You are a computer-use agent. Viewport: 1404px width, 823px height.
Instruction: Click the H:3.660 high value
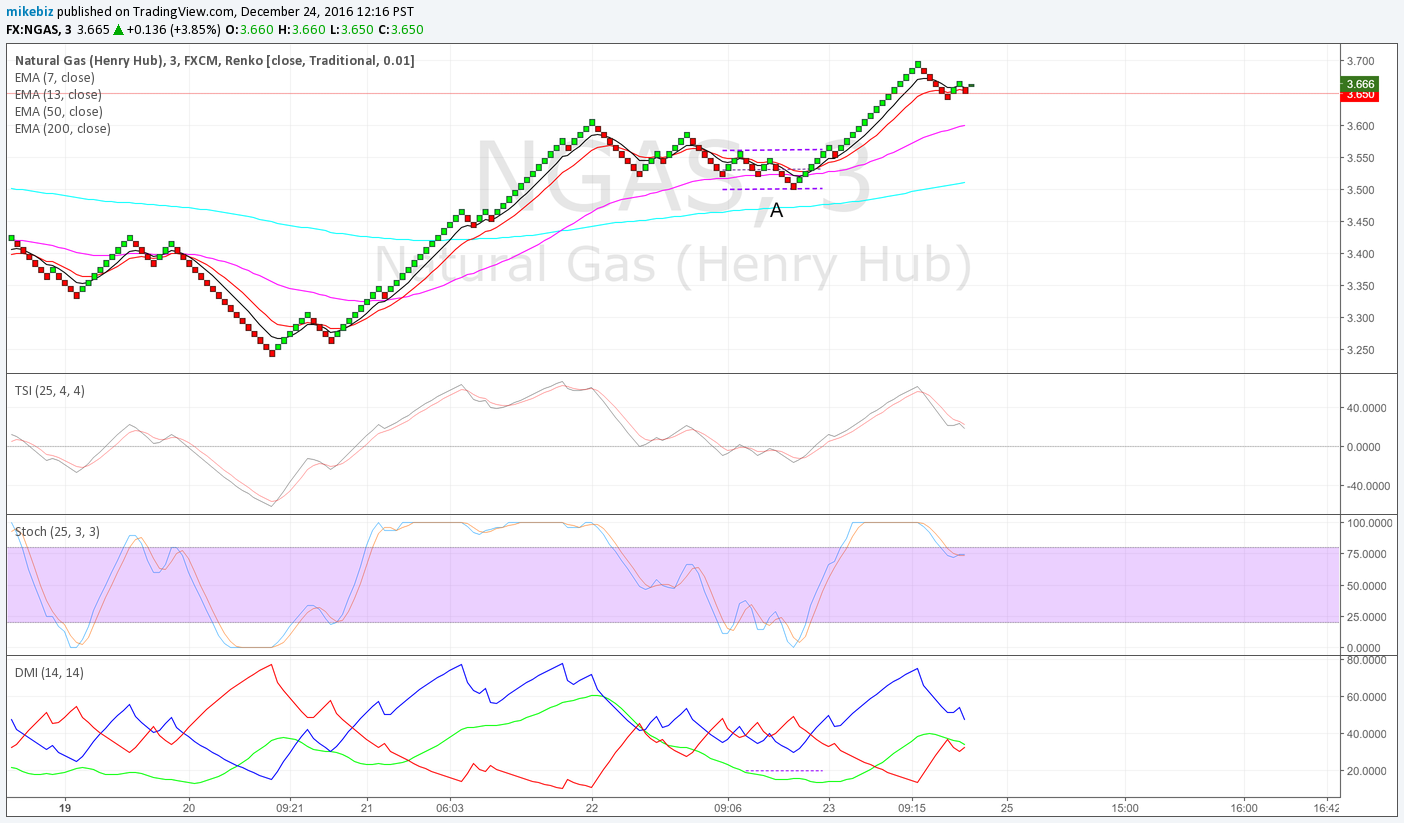pos(303,29)
